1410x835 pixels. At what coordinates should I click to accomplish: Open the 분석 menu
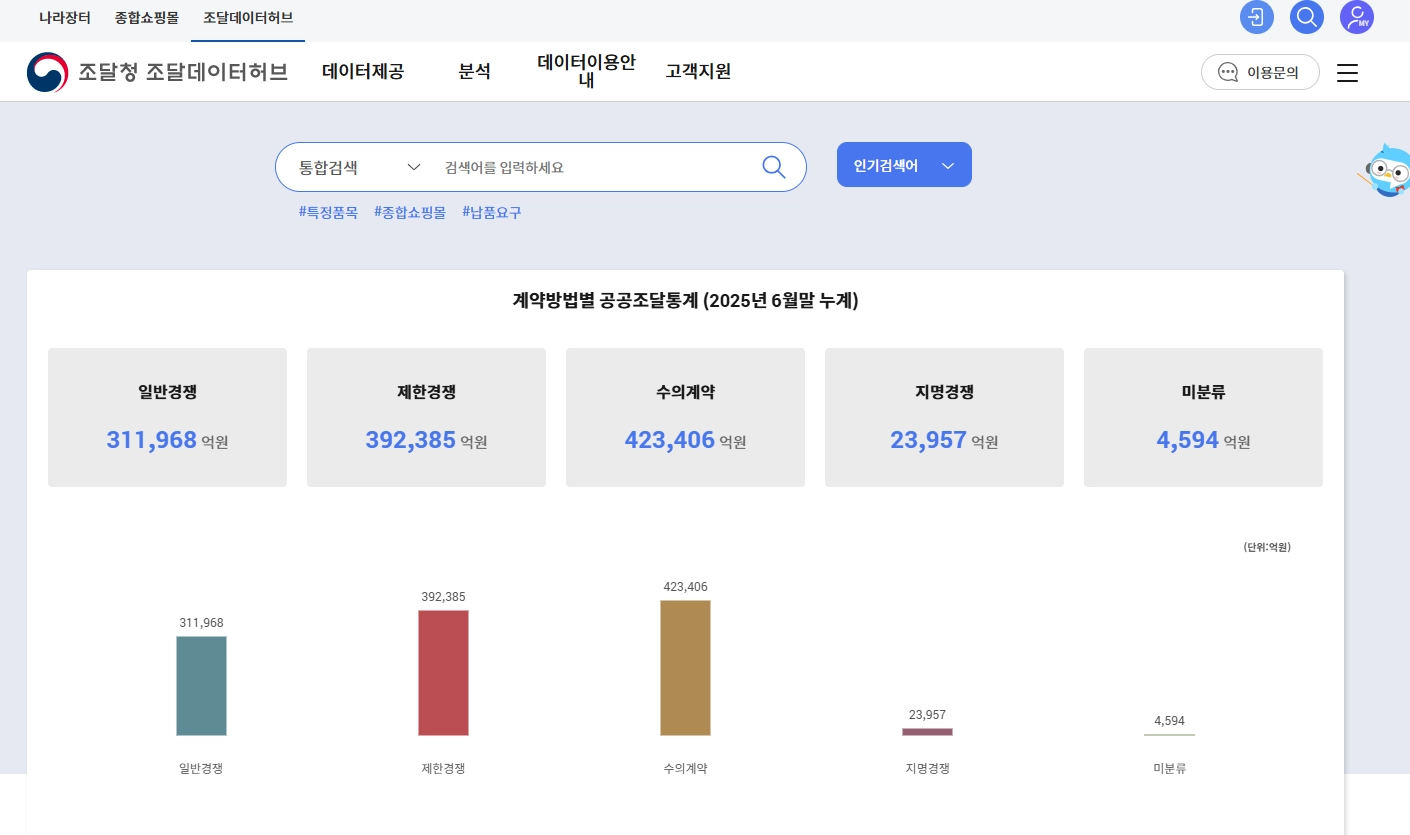[474, 71]
